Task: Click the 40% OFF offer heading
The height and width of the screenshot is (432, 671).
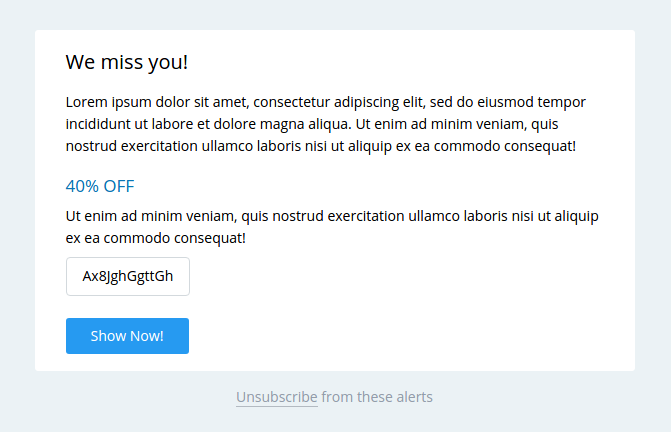Action: (100, 186)
